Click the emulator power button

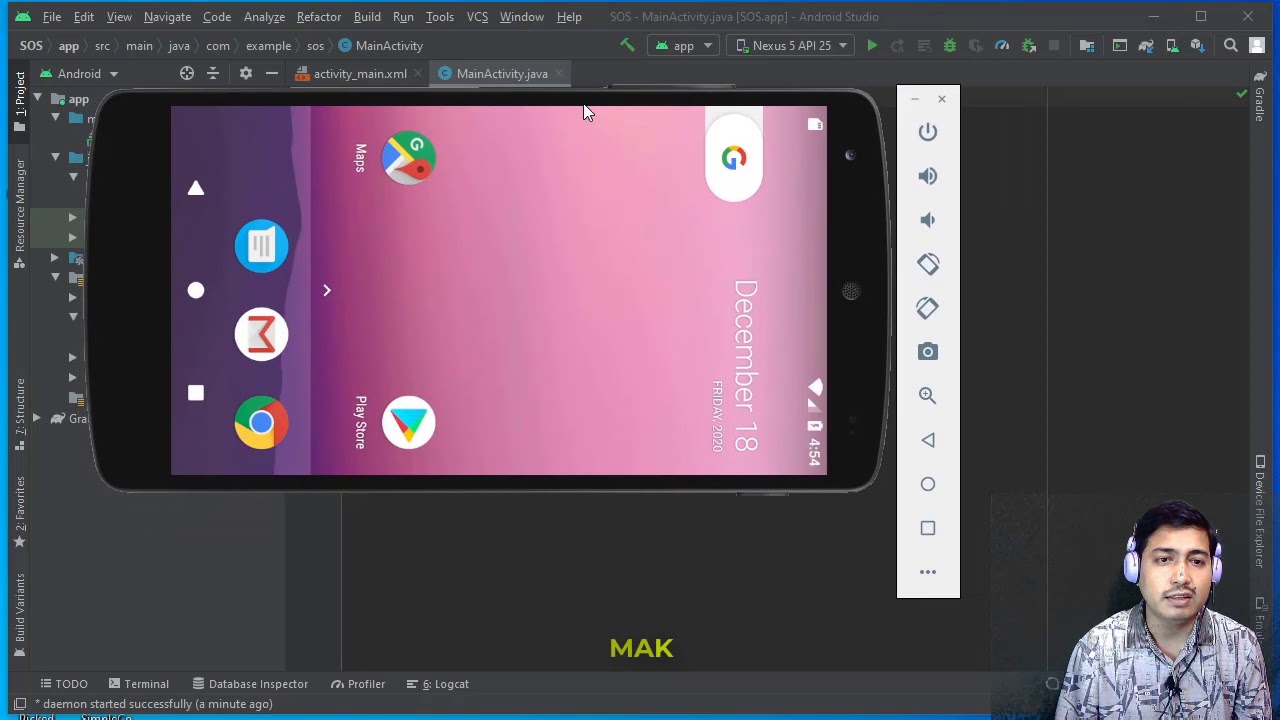pyautogui.click(x=928, y=132)
